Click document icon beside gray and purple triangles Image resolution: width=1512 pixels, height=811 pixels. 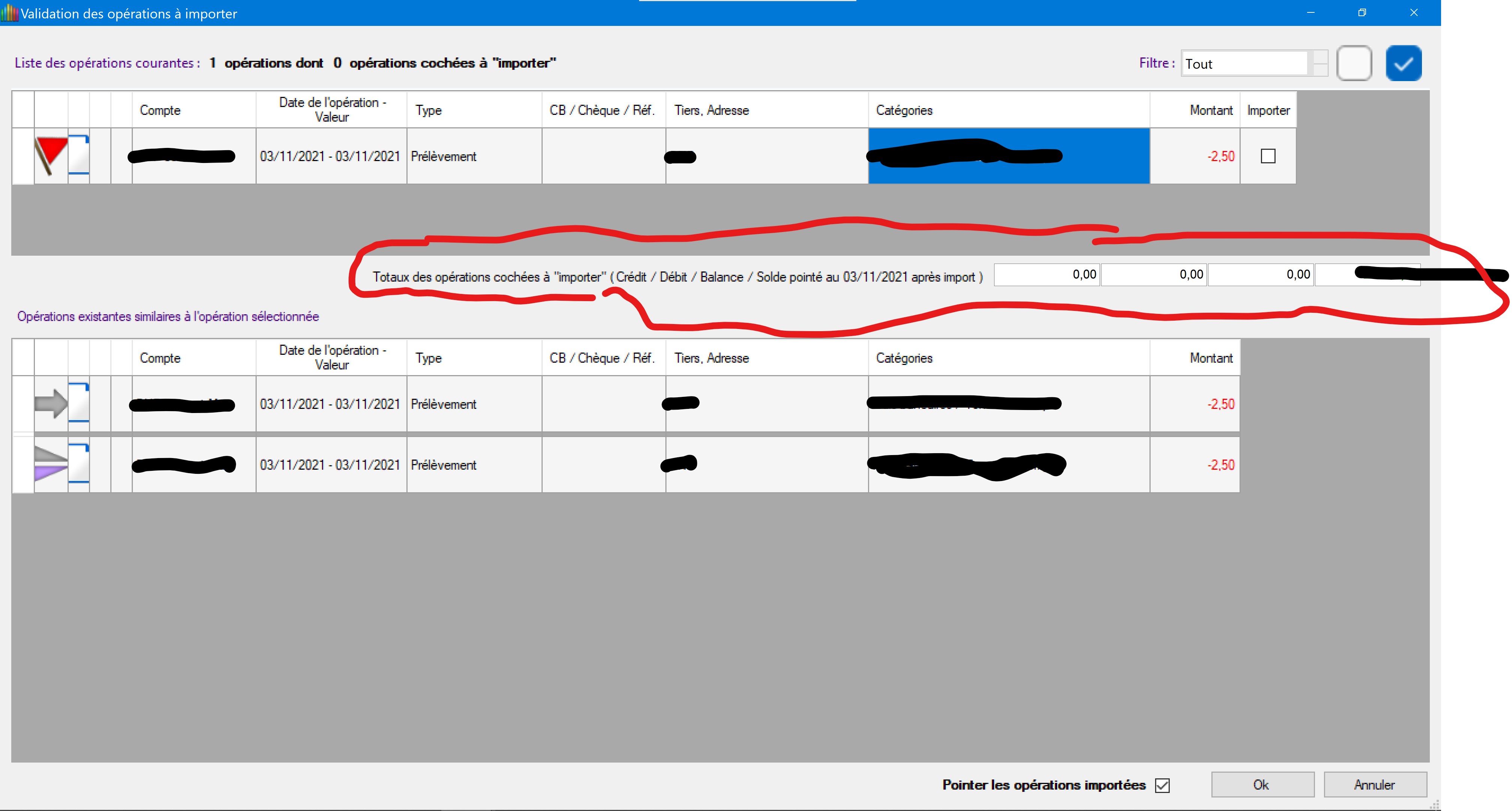tap(79, 463)
